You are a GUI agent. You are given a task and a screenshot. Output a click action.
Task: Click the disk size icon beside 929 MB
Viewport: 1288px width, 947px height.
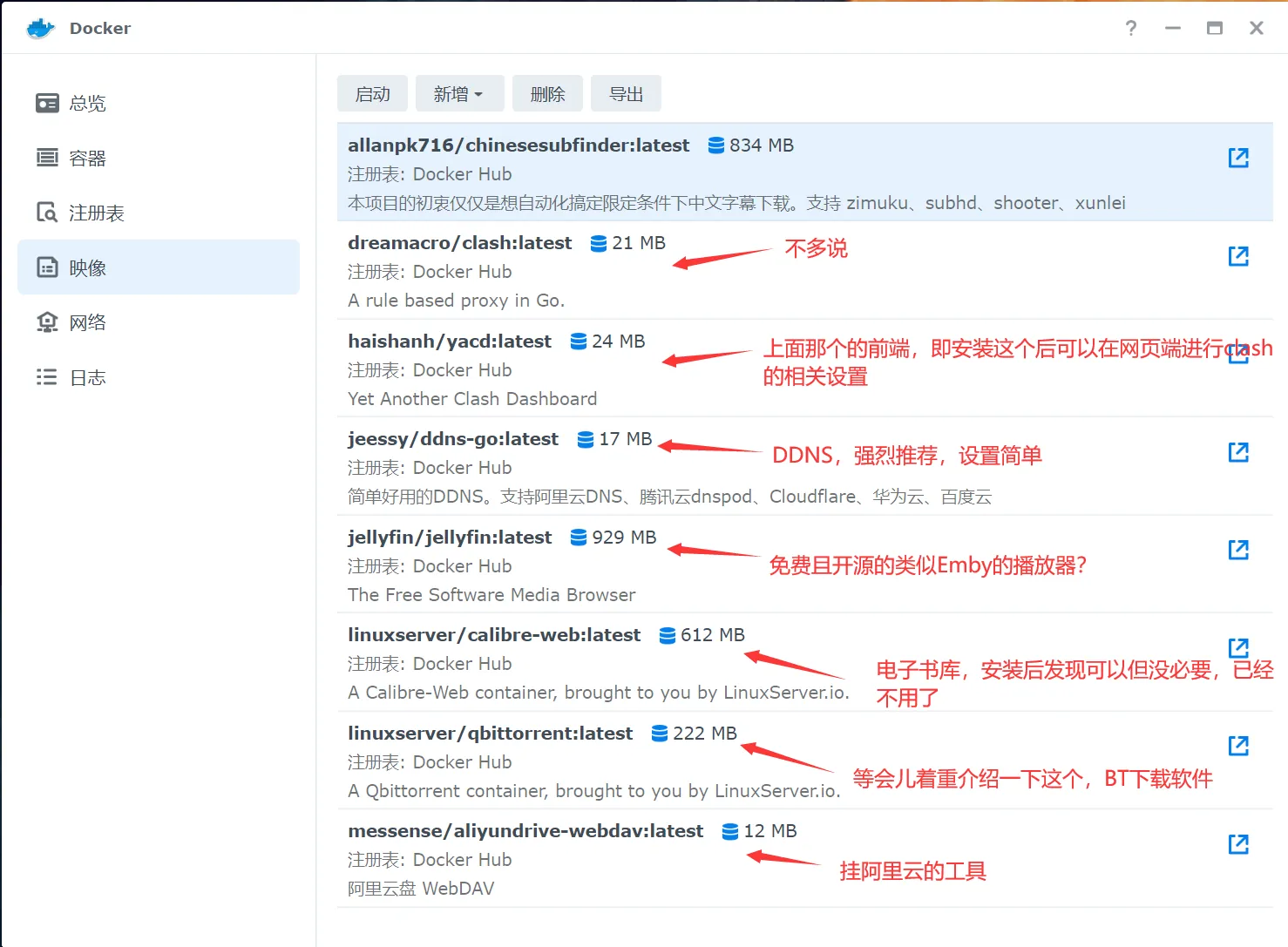click(579, 538)
